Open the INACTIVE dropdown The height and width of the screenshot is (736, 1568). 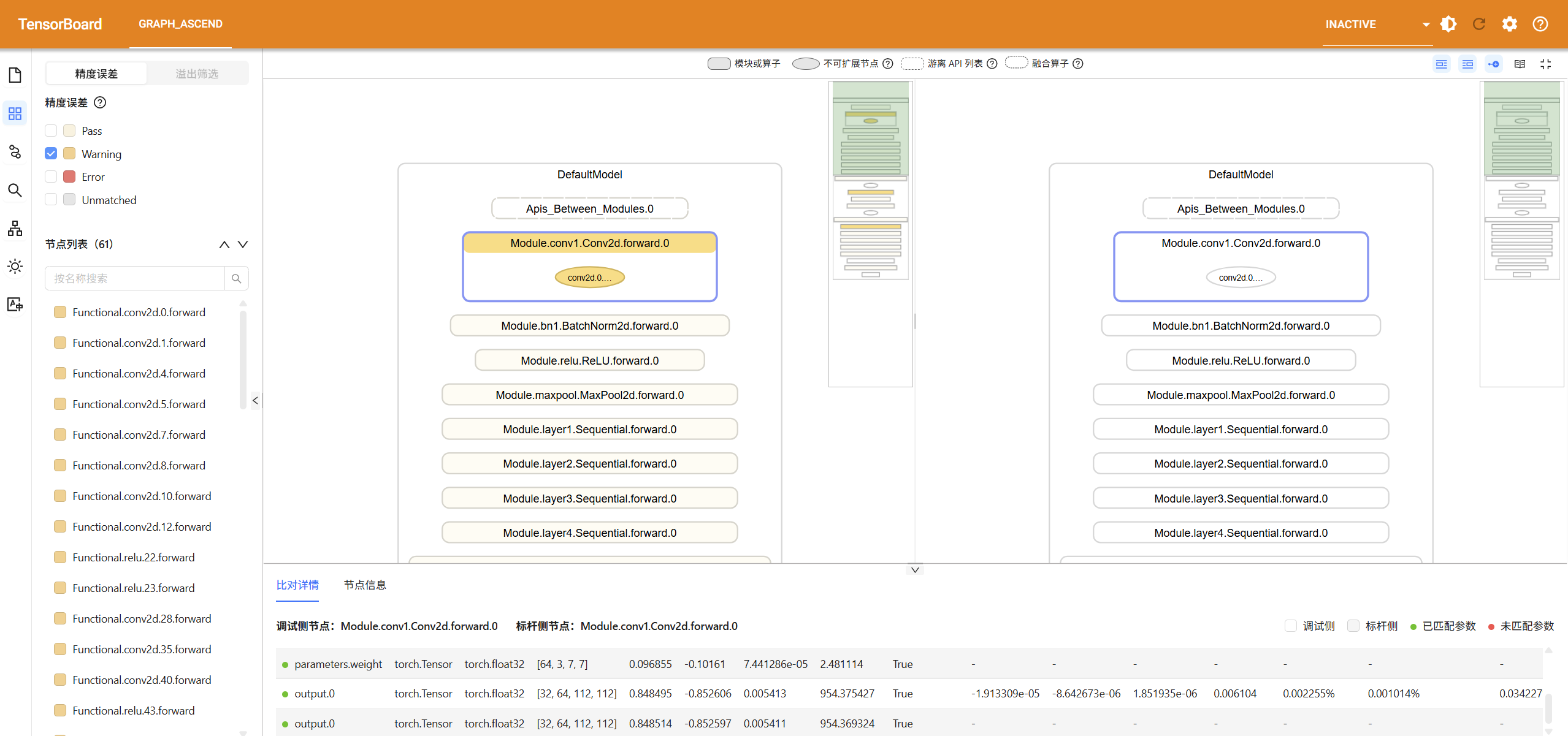pyautogui.click(x=1377, y=25)
